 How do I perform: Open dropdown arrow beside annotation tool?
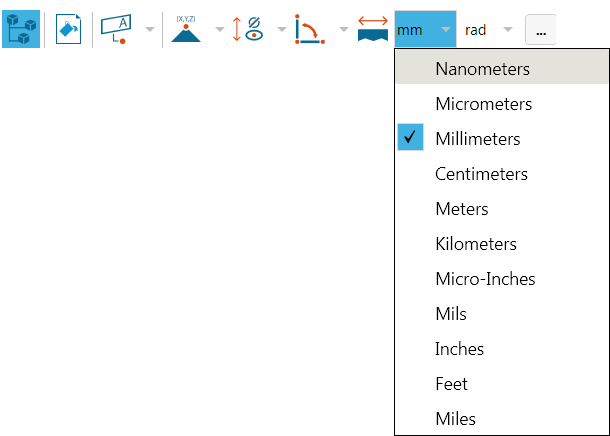[149, 30]
